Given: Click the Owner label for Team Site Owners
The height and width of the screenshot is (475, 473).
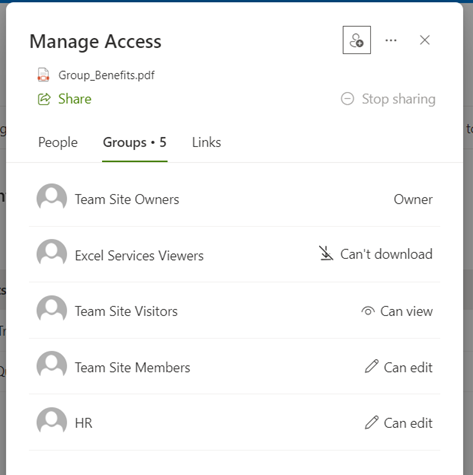Looking at the screenshot, I should click(413, 199).
